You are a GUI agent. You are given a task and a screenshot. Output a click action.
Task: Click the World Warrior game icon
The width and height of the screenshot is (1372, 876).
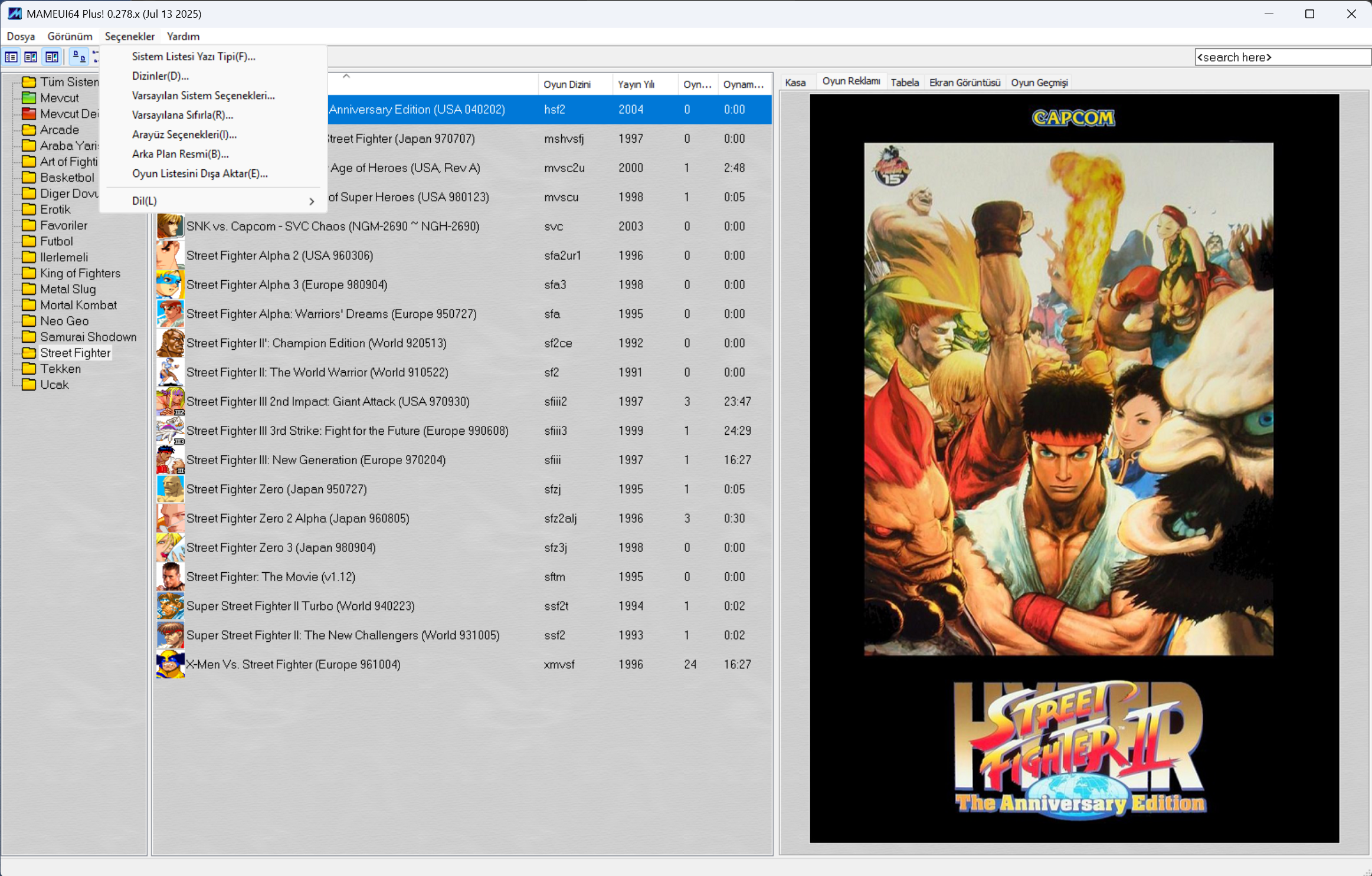pyautogui.click(x=170, y=372)
